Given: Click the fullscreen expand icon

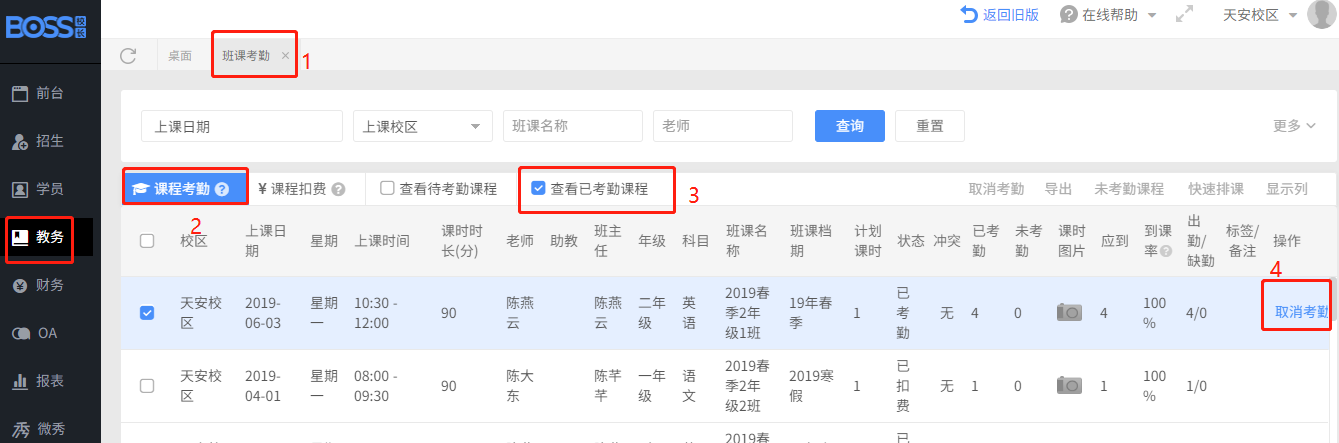Looking at the screenshot, I should 1184,15.
